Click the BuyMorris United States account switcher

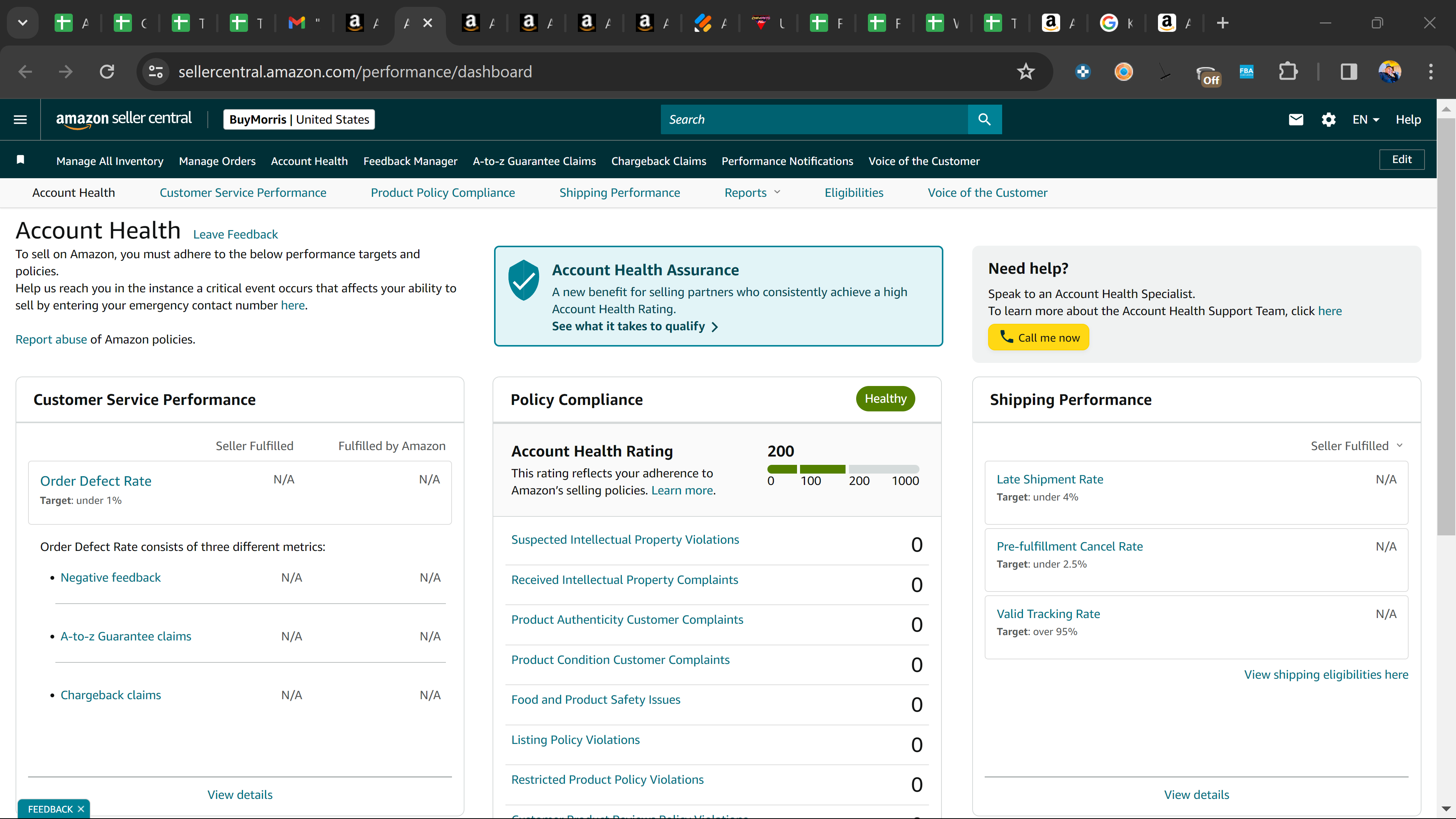299,119
